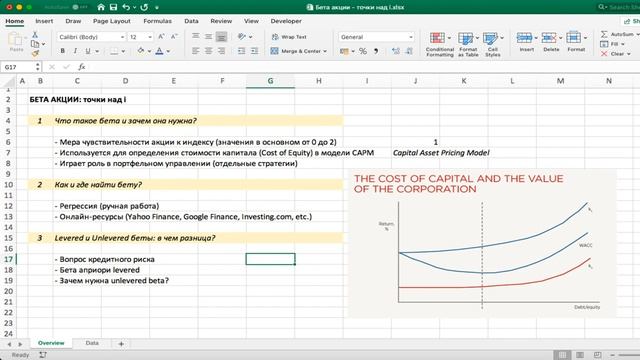This screenshot has height=360, width=640.
Task: Click the Format cells button
Action: pos(576,42)
